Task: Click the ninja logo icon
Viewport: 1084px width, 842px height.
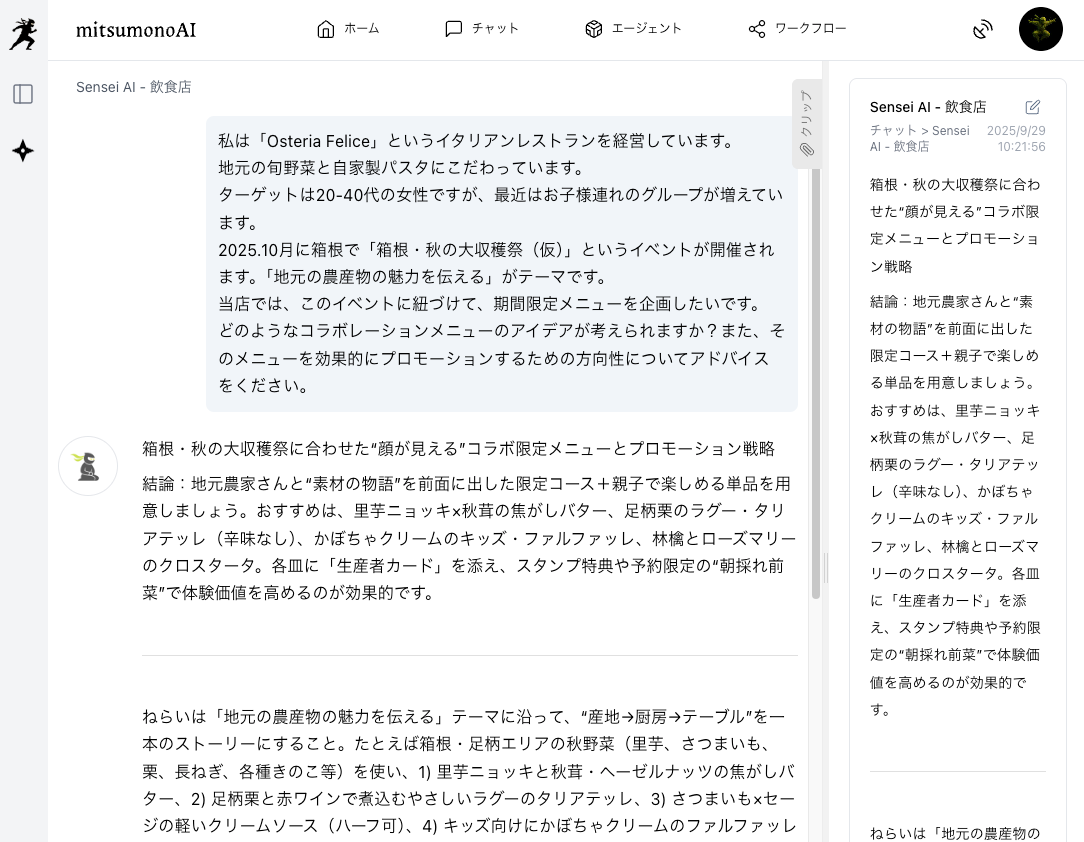Action: pos(23,31)
